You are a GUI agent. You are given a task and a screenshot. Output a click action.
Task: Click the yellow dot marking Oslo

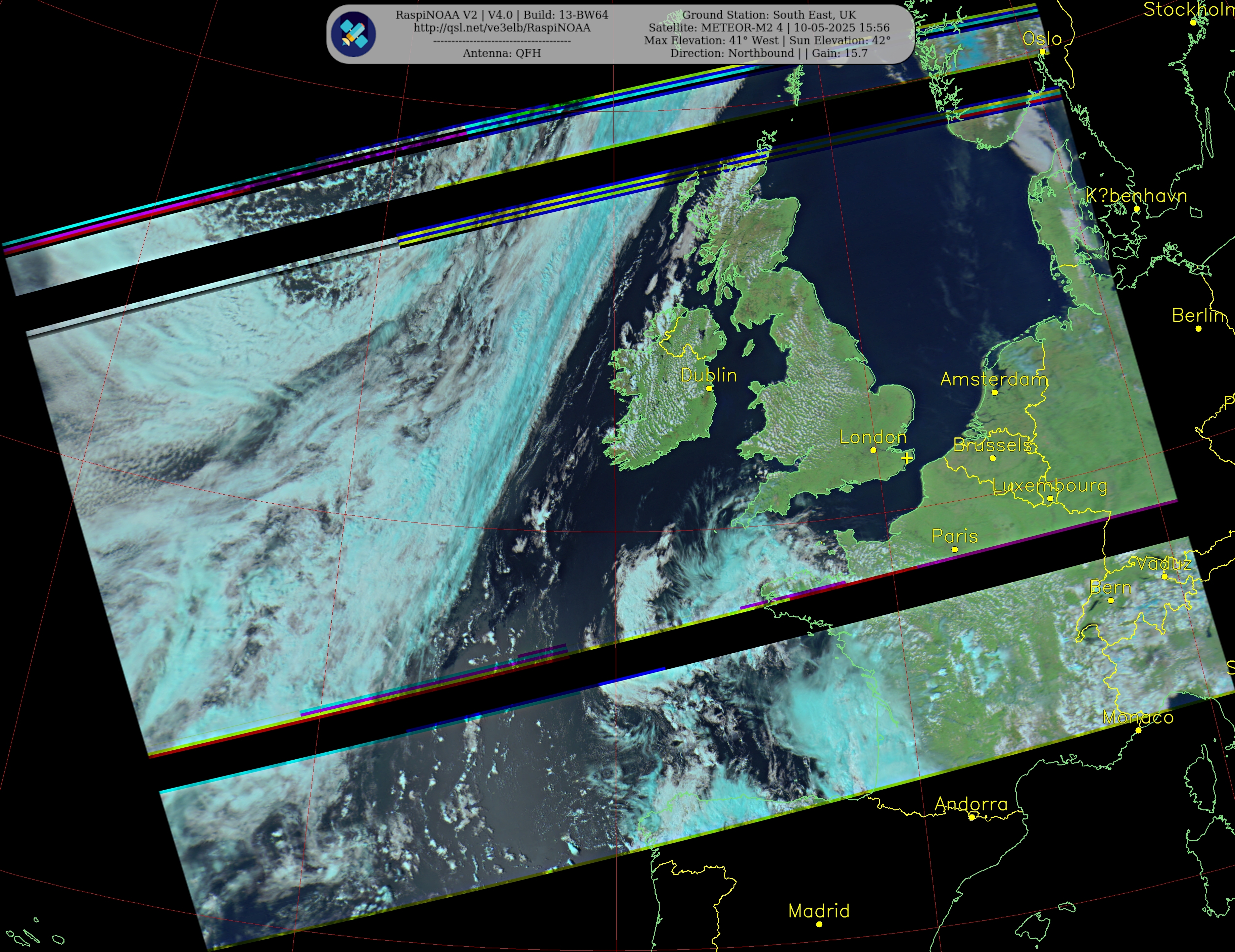click(1042, 52)
